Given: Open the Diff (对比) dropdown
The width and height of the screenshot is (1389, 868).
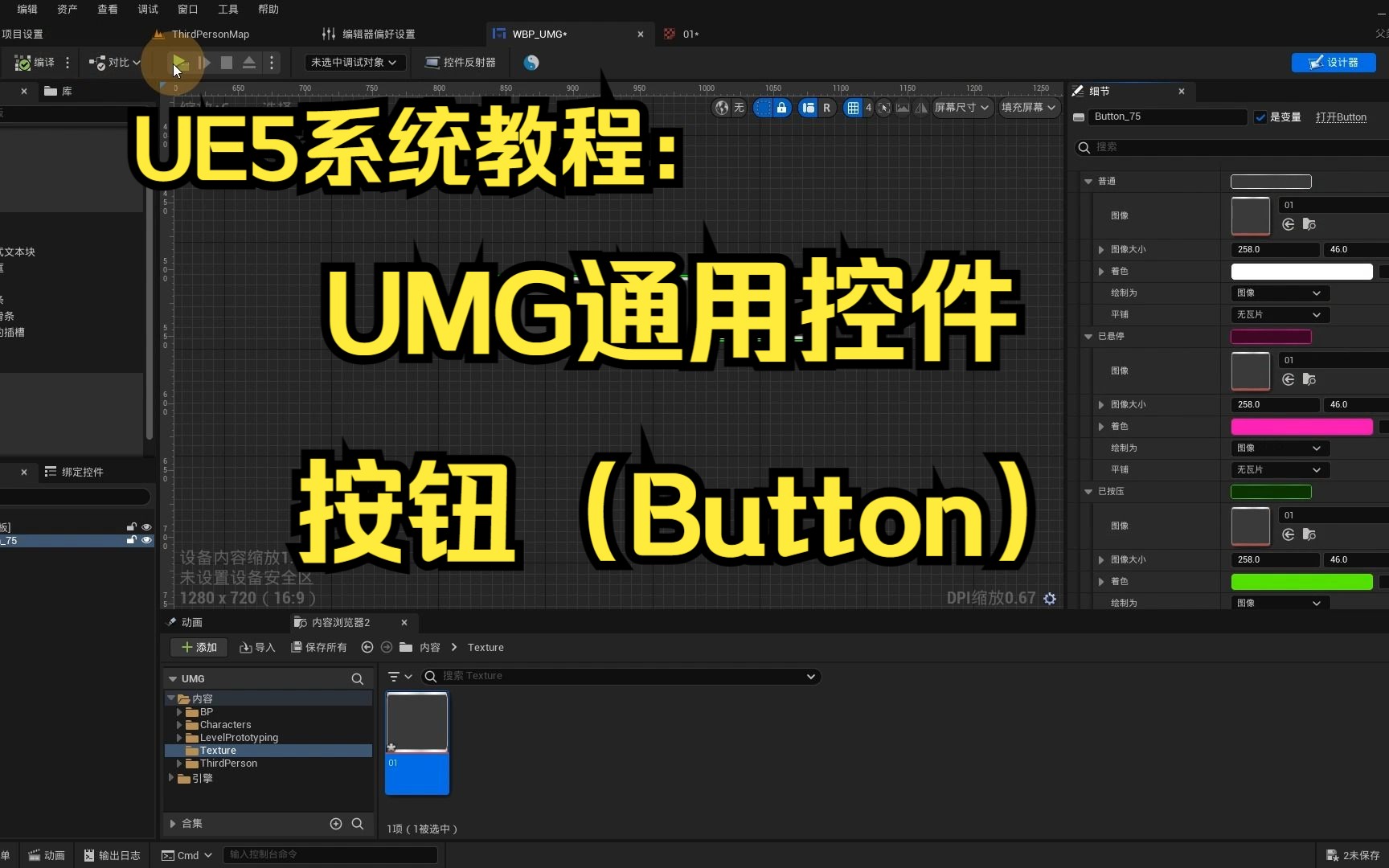Looking at the screenshot, I should [114, 63].
